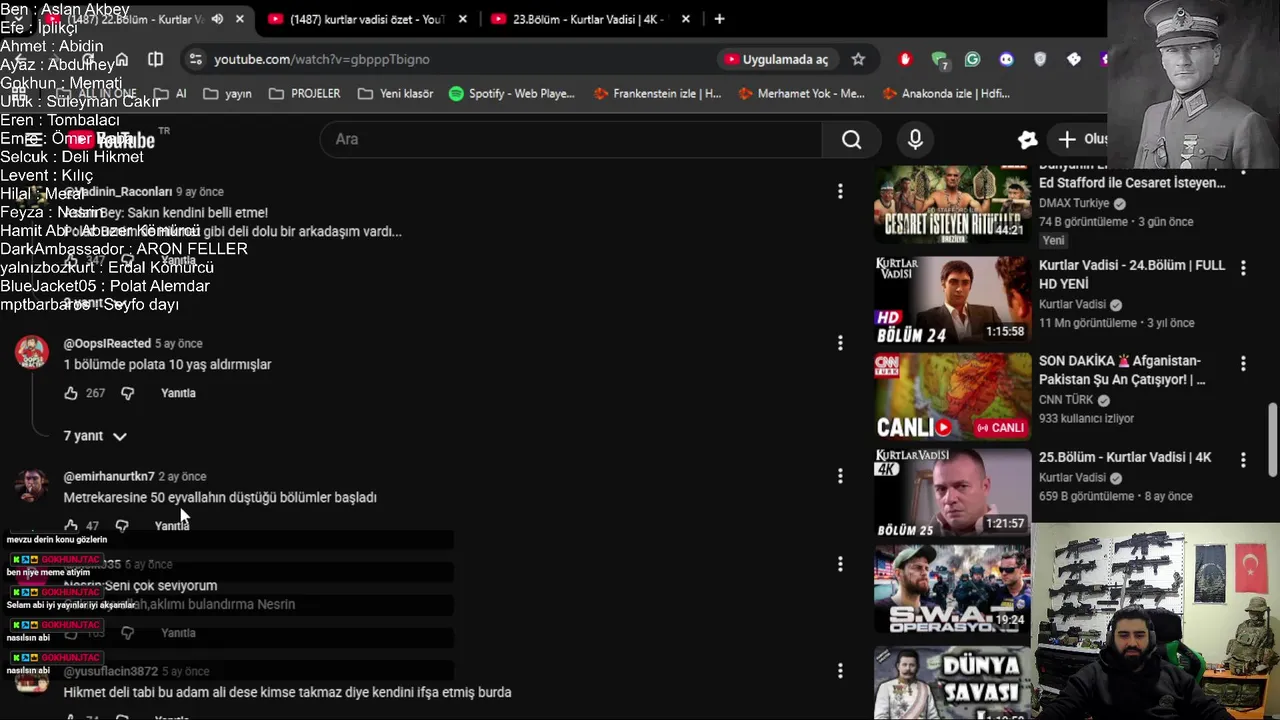The height and width of the screenshot is (720, 1280).
Task: Close the kurtlar vadisi özet tab
Action: click(465, 19)
